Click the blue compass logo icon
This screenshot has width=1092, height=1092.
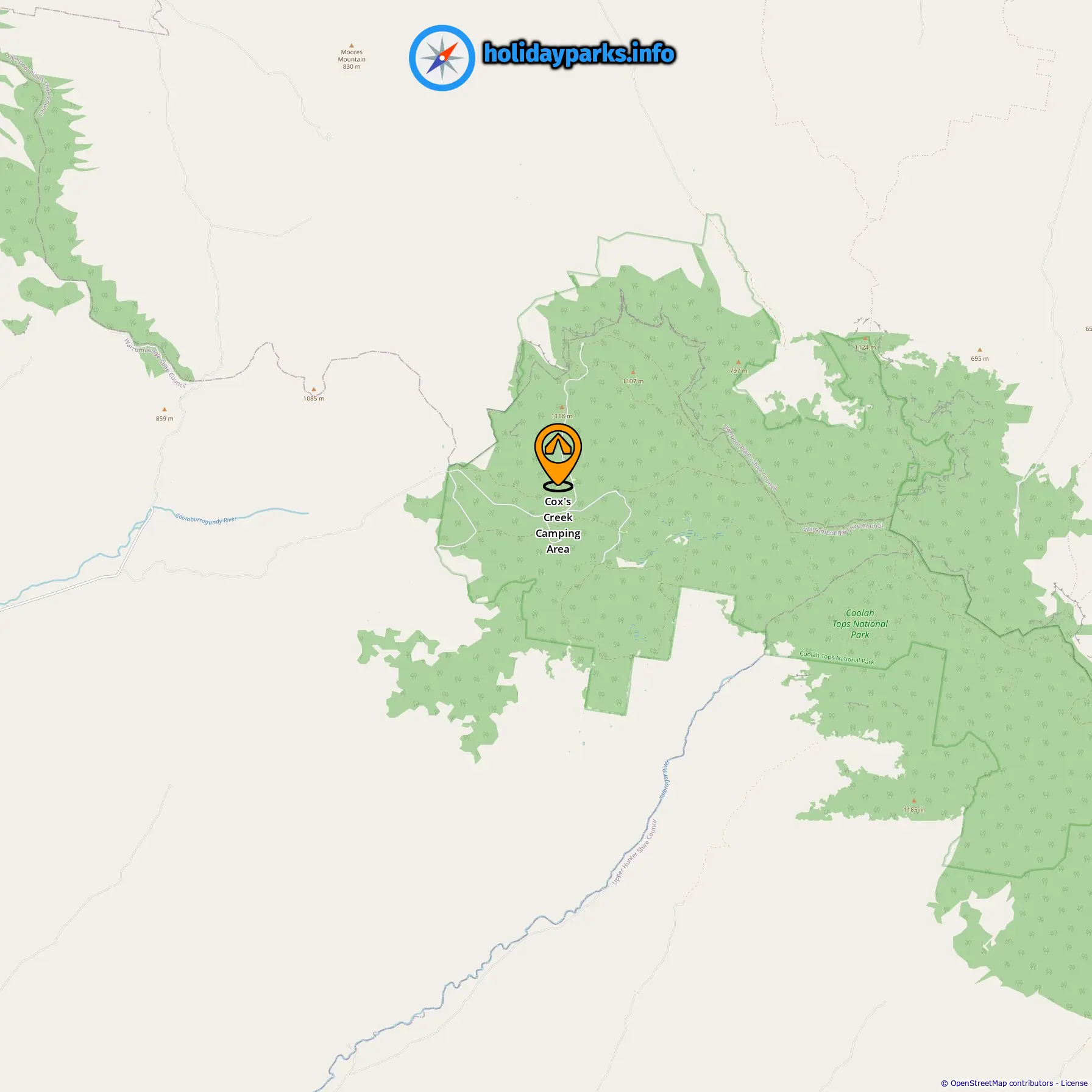pyautogui.click(x=442, y=58)
